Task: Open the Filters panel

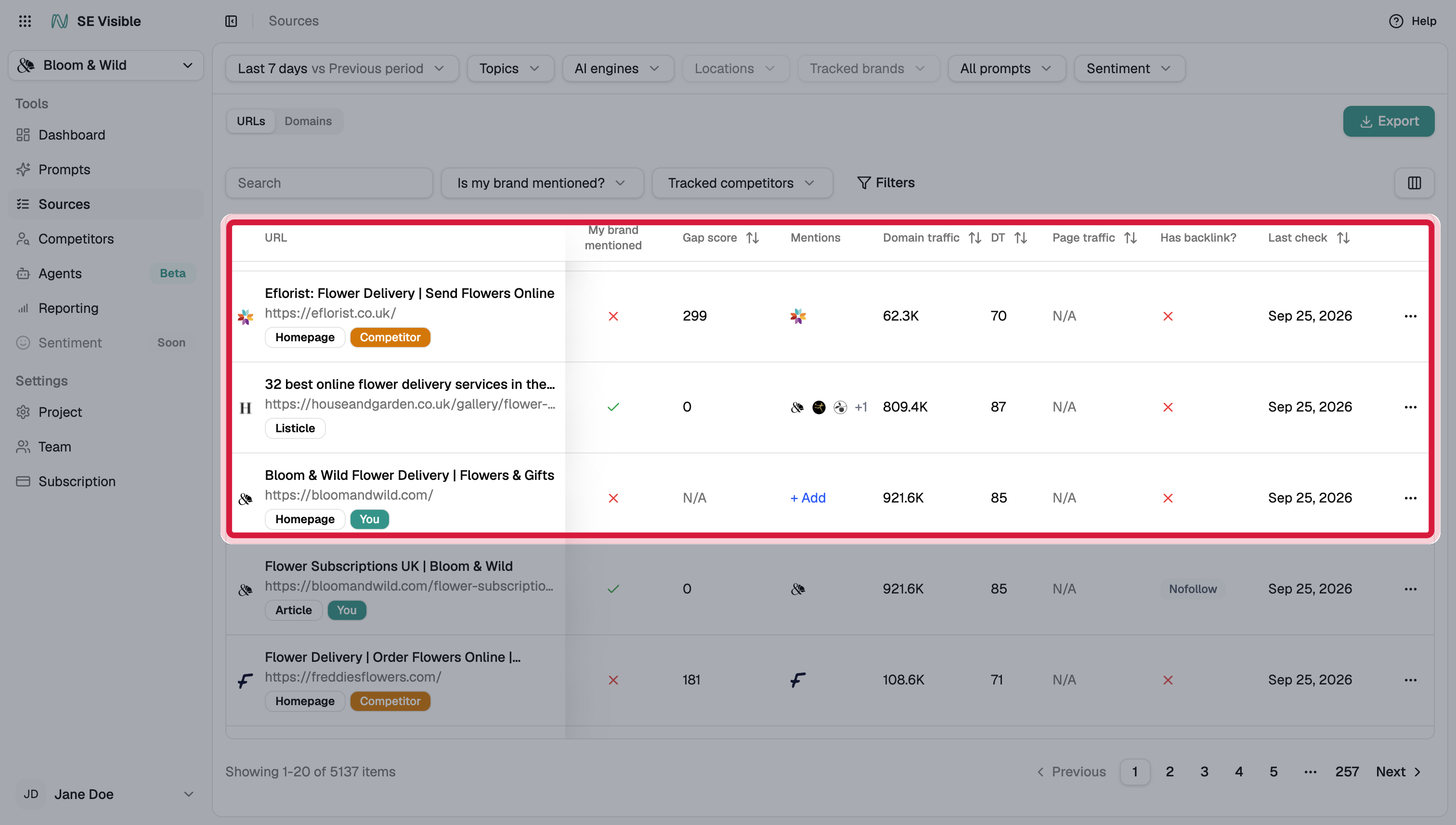Action: 886,182
